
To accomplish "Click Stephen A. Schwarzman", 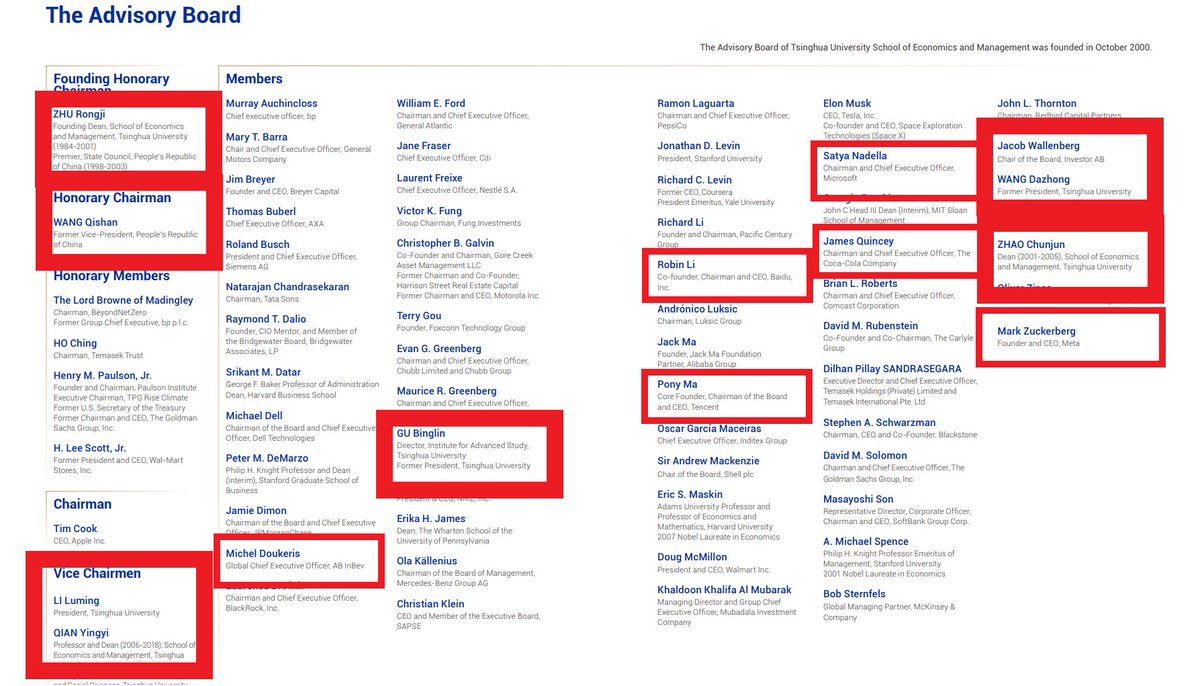I will (879, 423).
